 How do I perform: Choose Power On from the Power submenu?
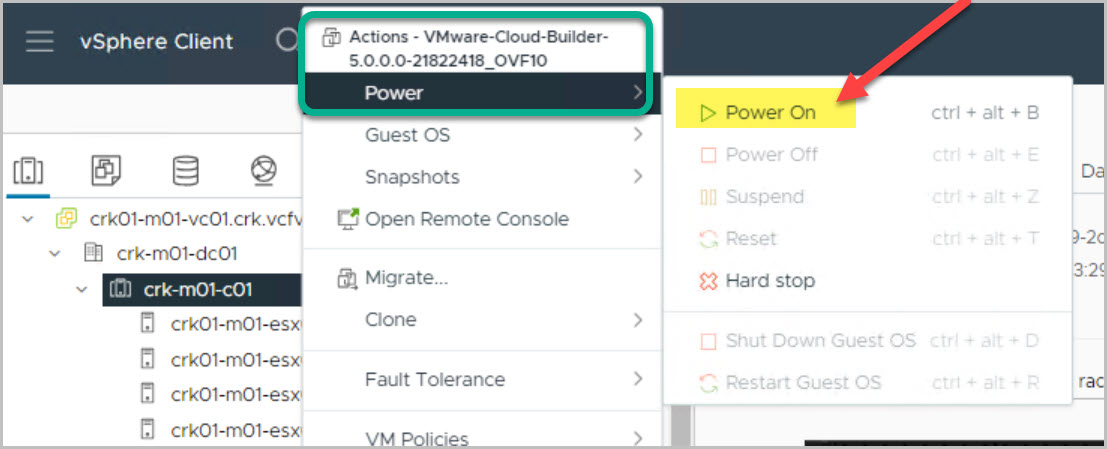click(x=770, y=113)
